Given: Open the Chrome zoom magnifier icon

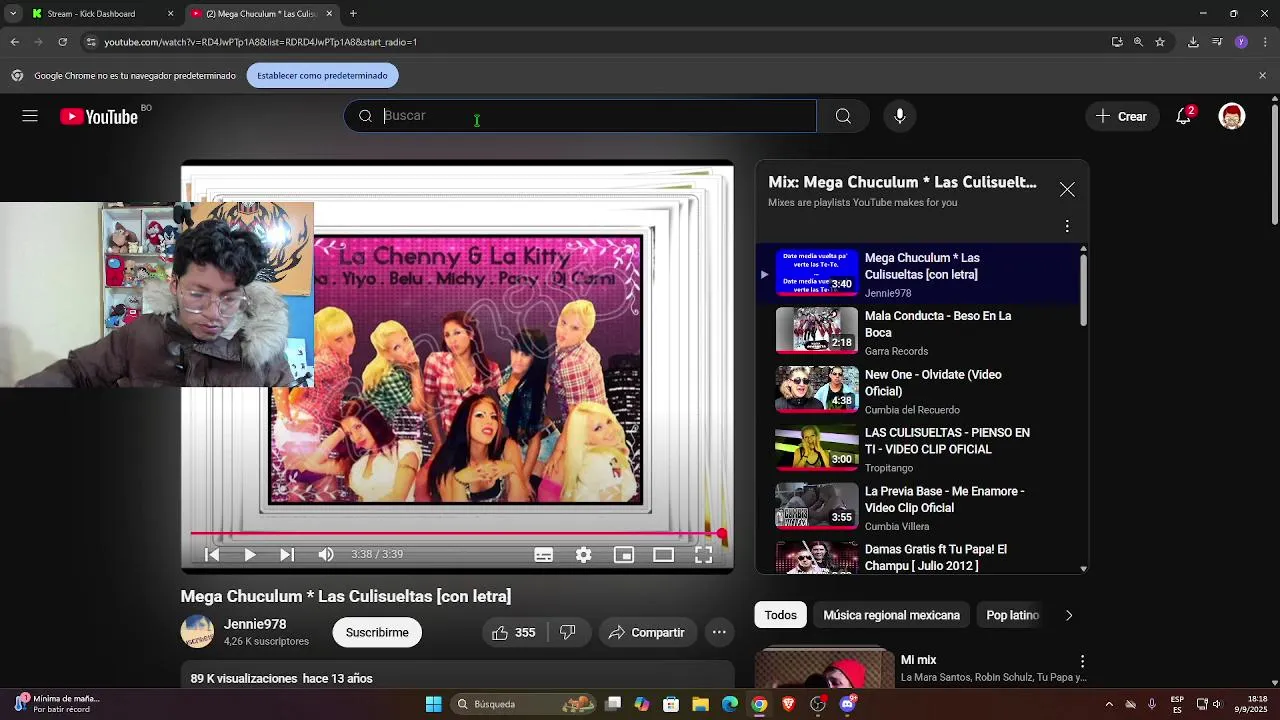Looking at the screenshot, I should (x=1138, y=42).
